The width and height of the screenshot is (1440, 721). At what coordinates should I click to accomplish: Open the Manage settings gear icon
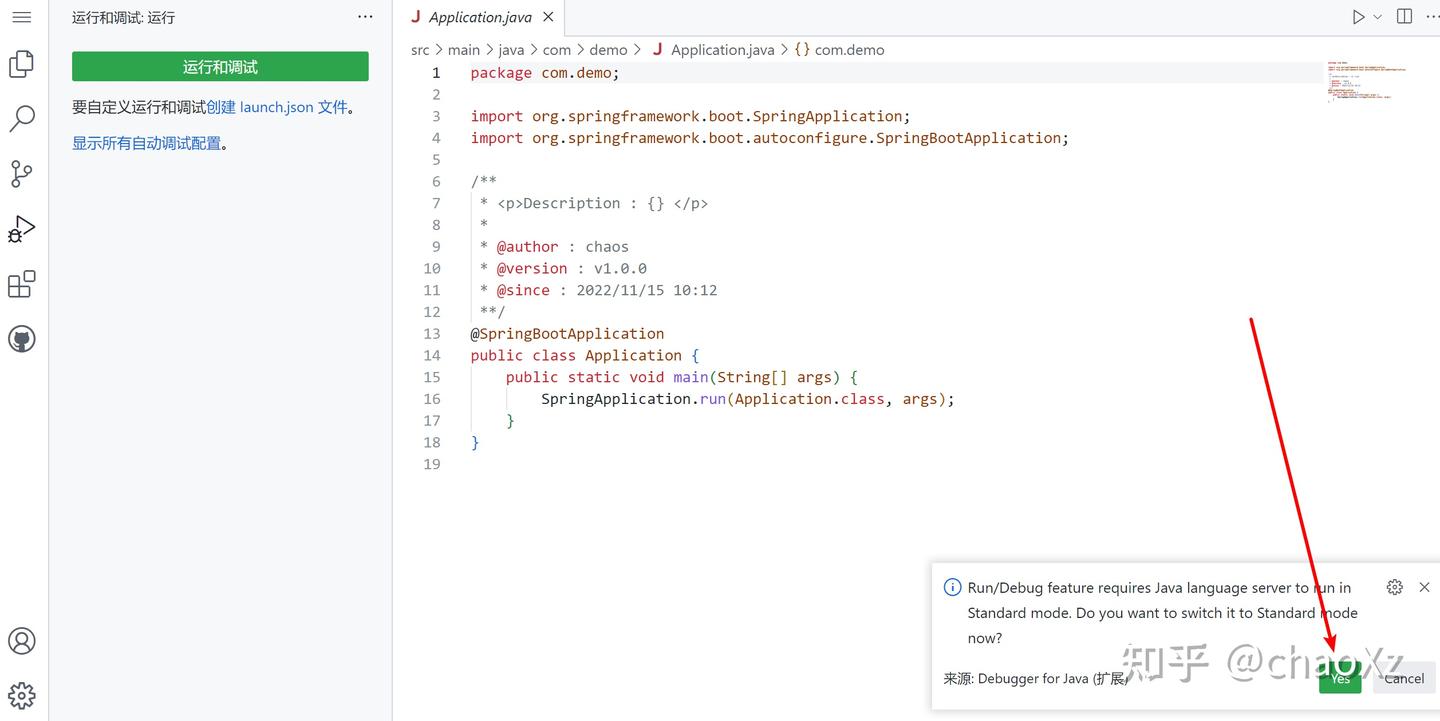22,695
